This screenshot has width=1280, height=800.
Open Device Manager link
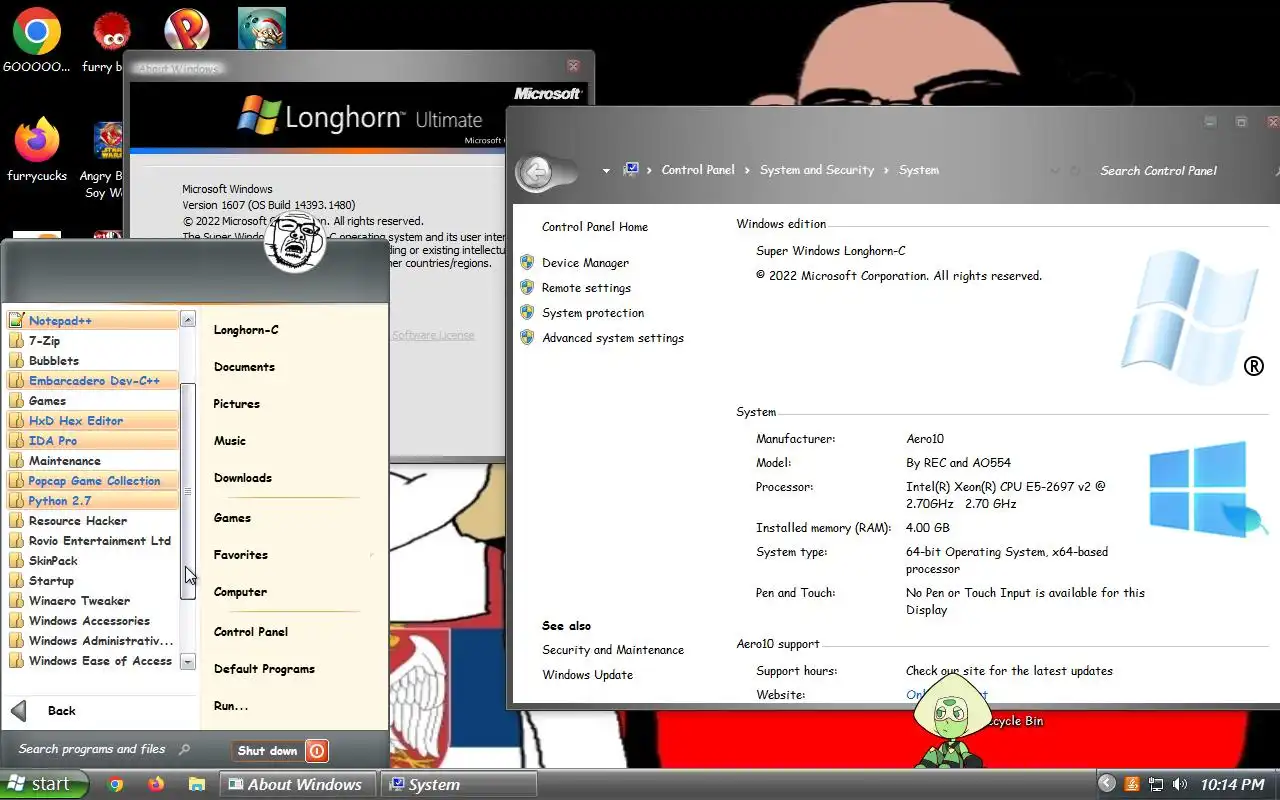(585, 263)
